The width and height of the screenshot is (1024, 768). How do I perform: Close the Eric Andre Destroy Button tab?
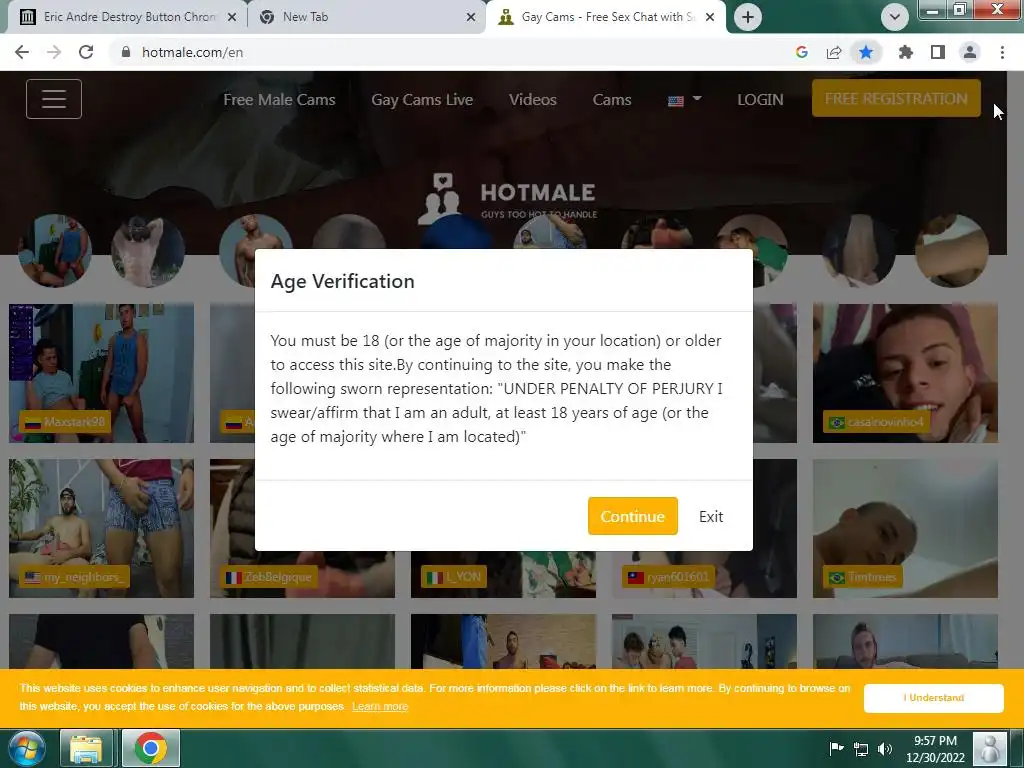[x=232, y=17]
